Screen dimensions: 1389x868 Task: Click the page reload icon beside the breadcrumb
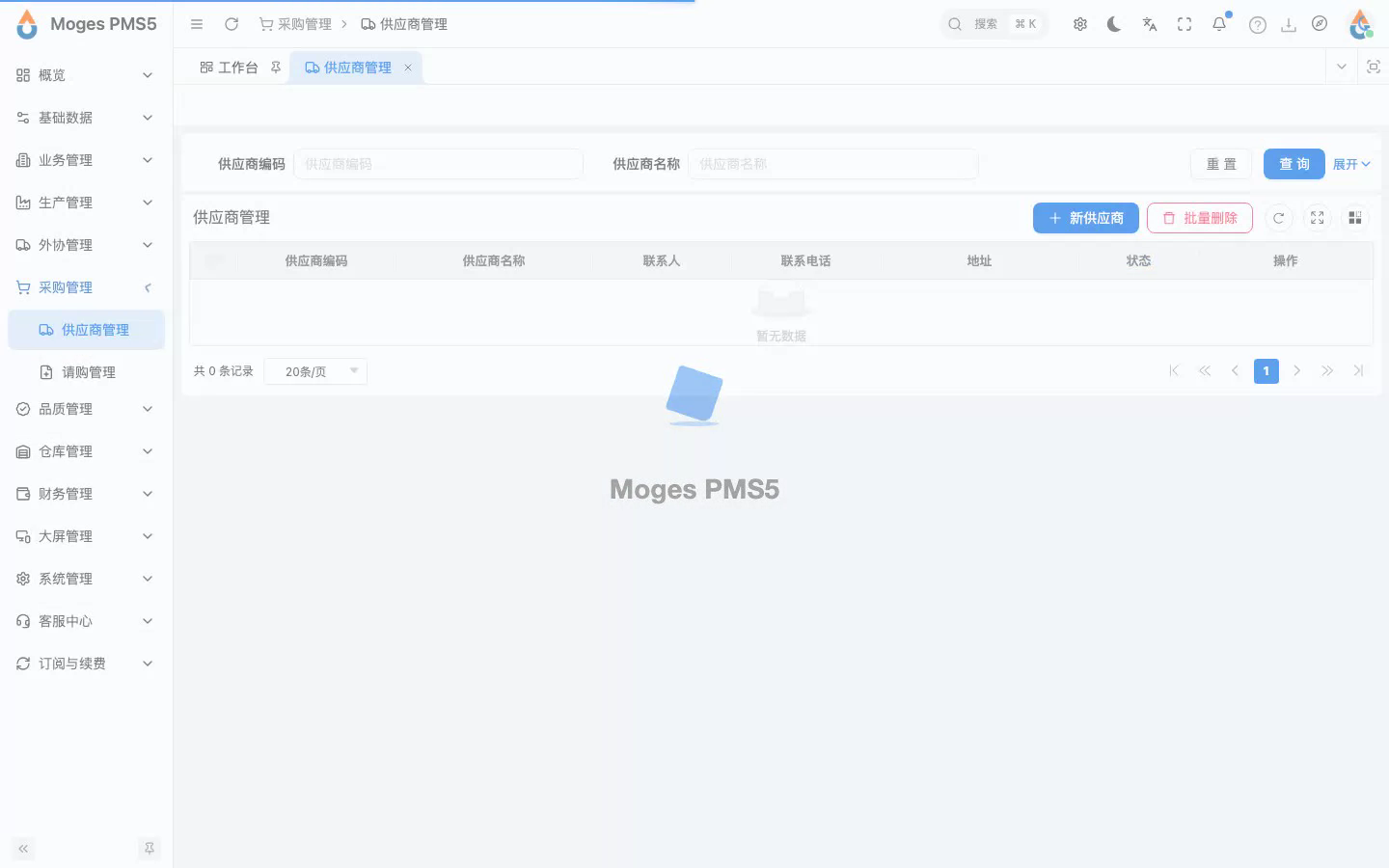pyautogui.click(x=231, y=24)
